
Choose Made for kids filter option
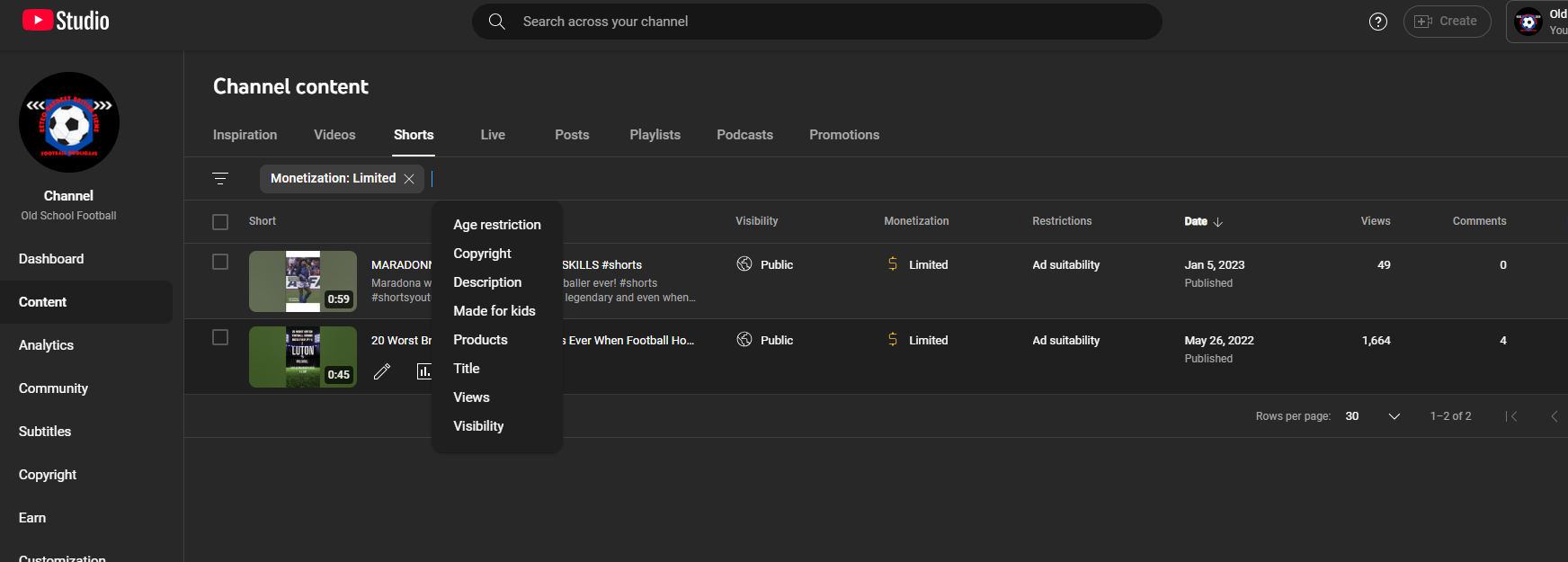(497, 311)
